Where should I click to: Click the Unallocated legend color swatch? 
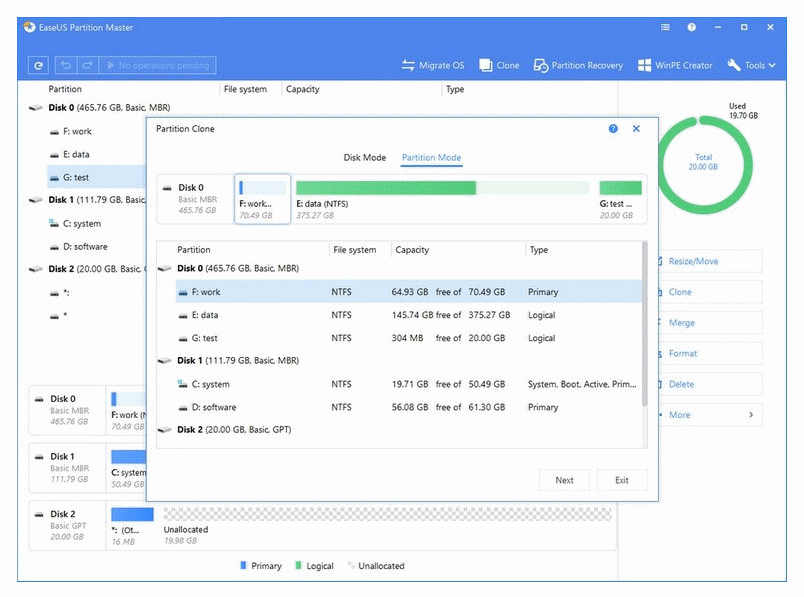351,565
